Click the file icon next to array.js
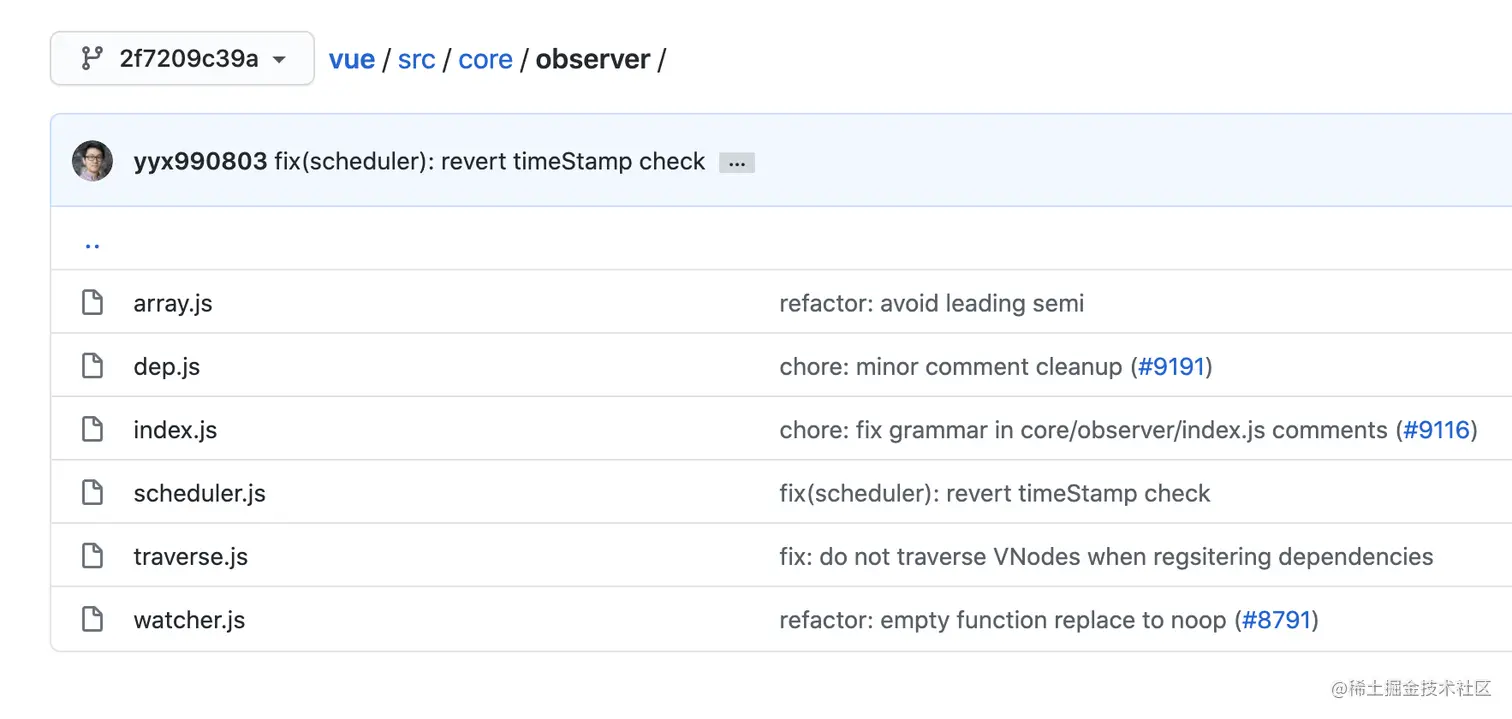This screenshot has width=1512, height=719. tap(92, 302)
